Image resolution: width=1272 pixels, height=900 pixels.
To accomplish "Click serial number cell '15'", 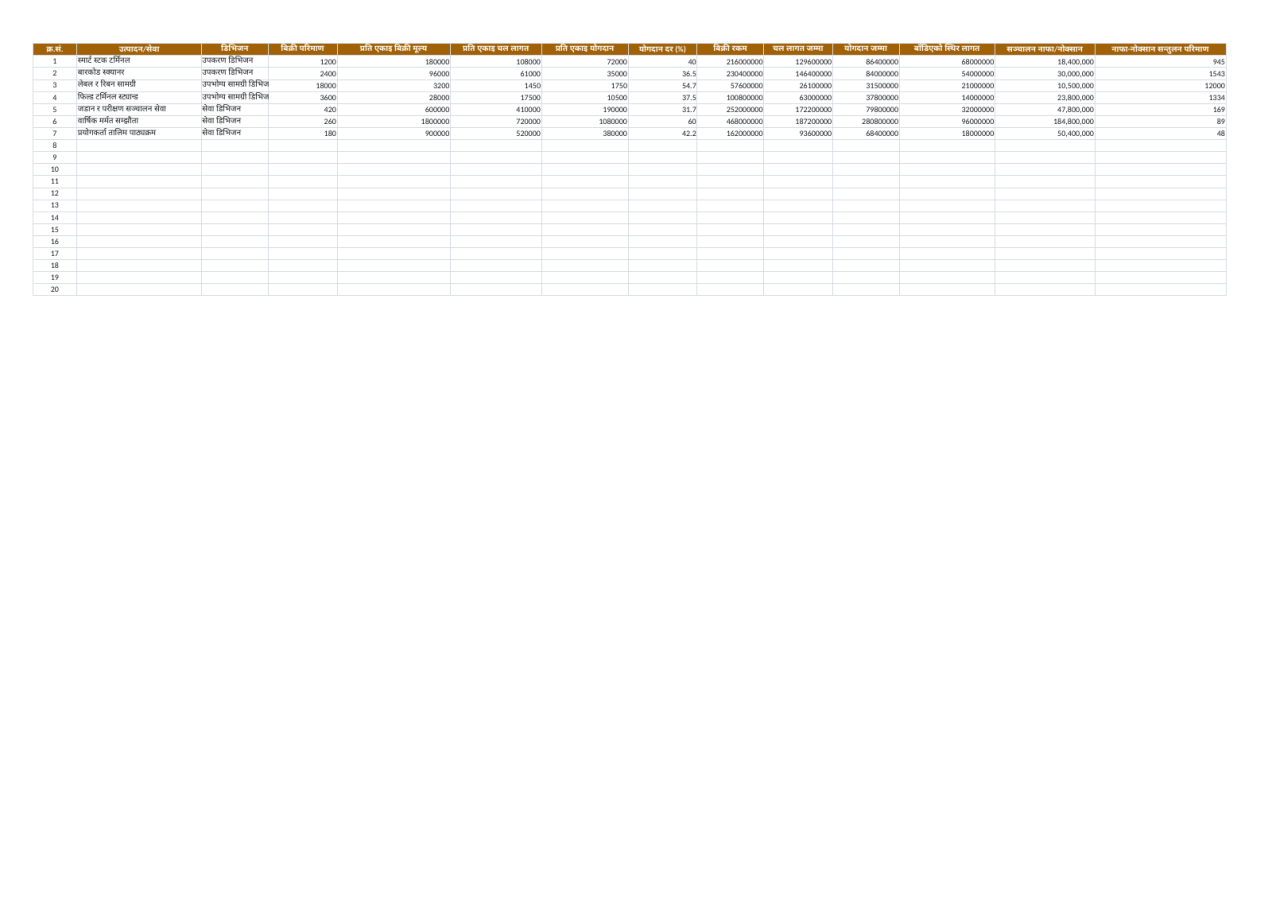I will pyautogui.click(x=55, y=230).
